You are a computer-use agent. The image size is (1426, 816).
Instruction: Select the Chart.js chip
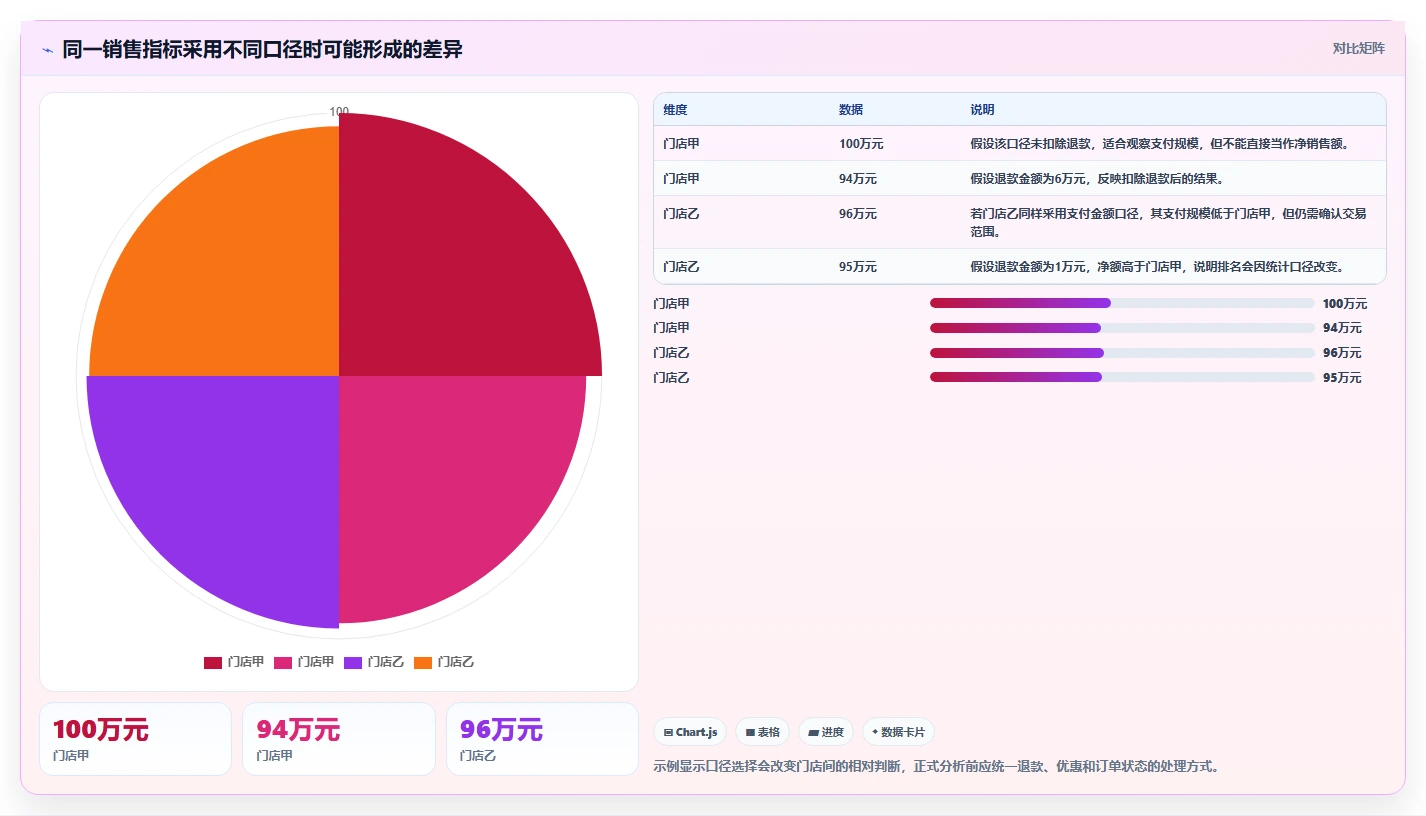[x=691, y=732]
